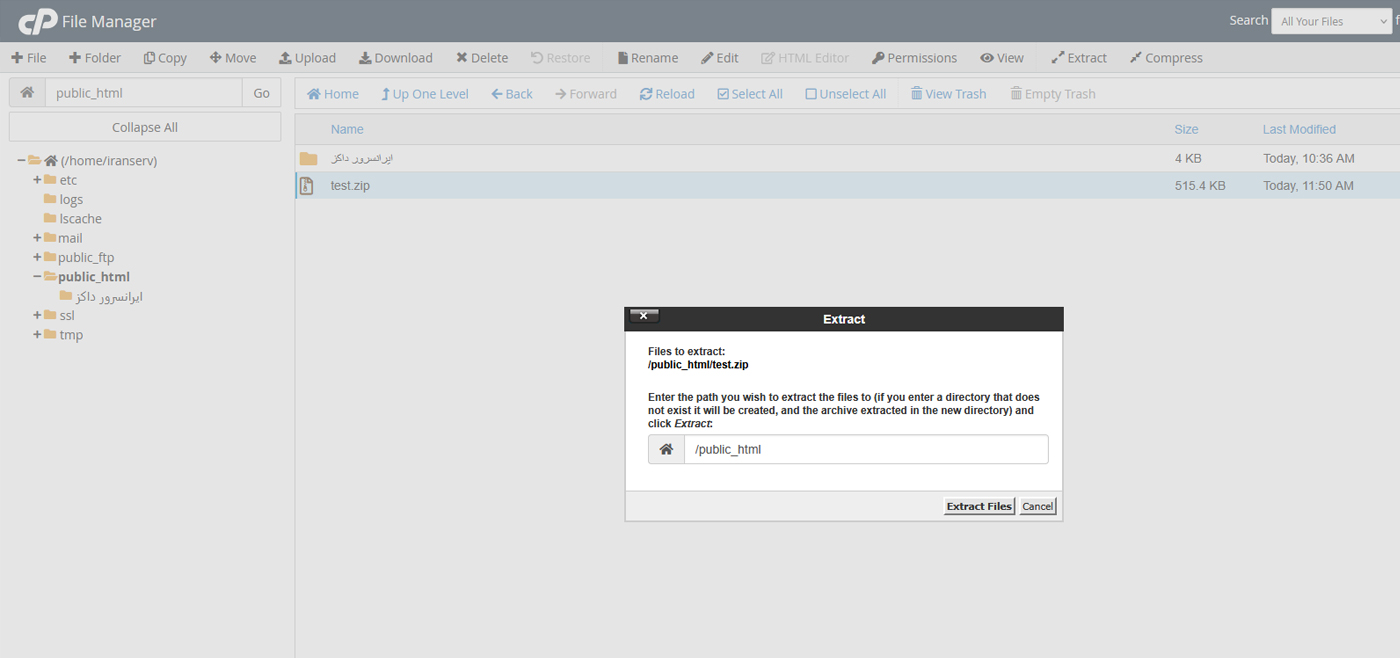The width and height of the screenshot is (1400, 658).
Task: Click Unselect All checkbox
Action: [x=811, y=94]
